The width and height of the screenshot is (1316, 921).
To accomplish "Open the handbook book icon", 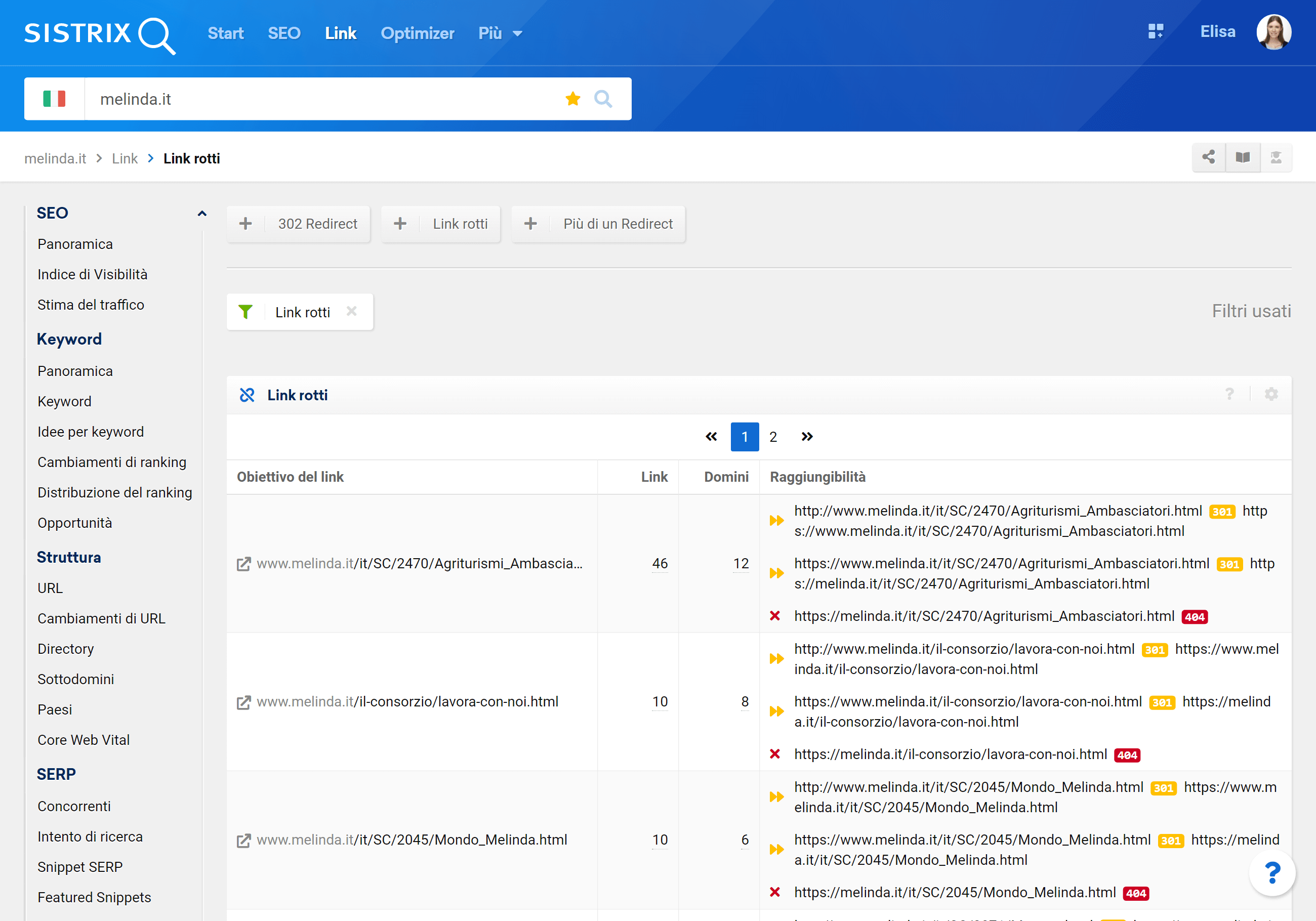I will (x=1242, y=157).
